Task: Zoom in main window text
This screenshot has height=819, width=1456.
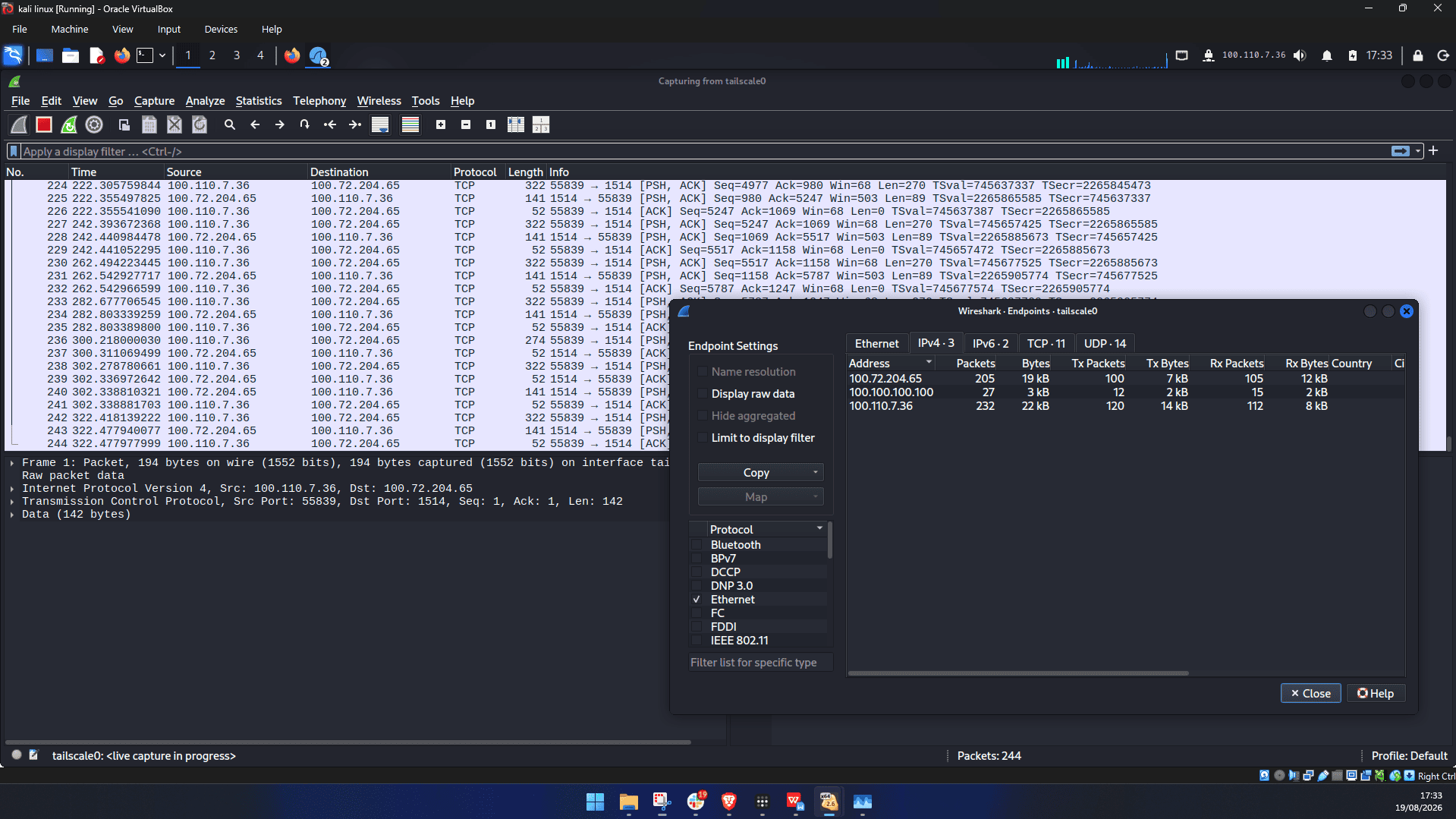Action: [x=441, y=124]
